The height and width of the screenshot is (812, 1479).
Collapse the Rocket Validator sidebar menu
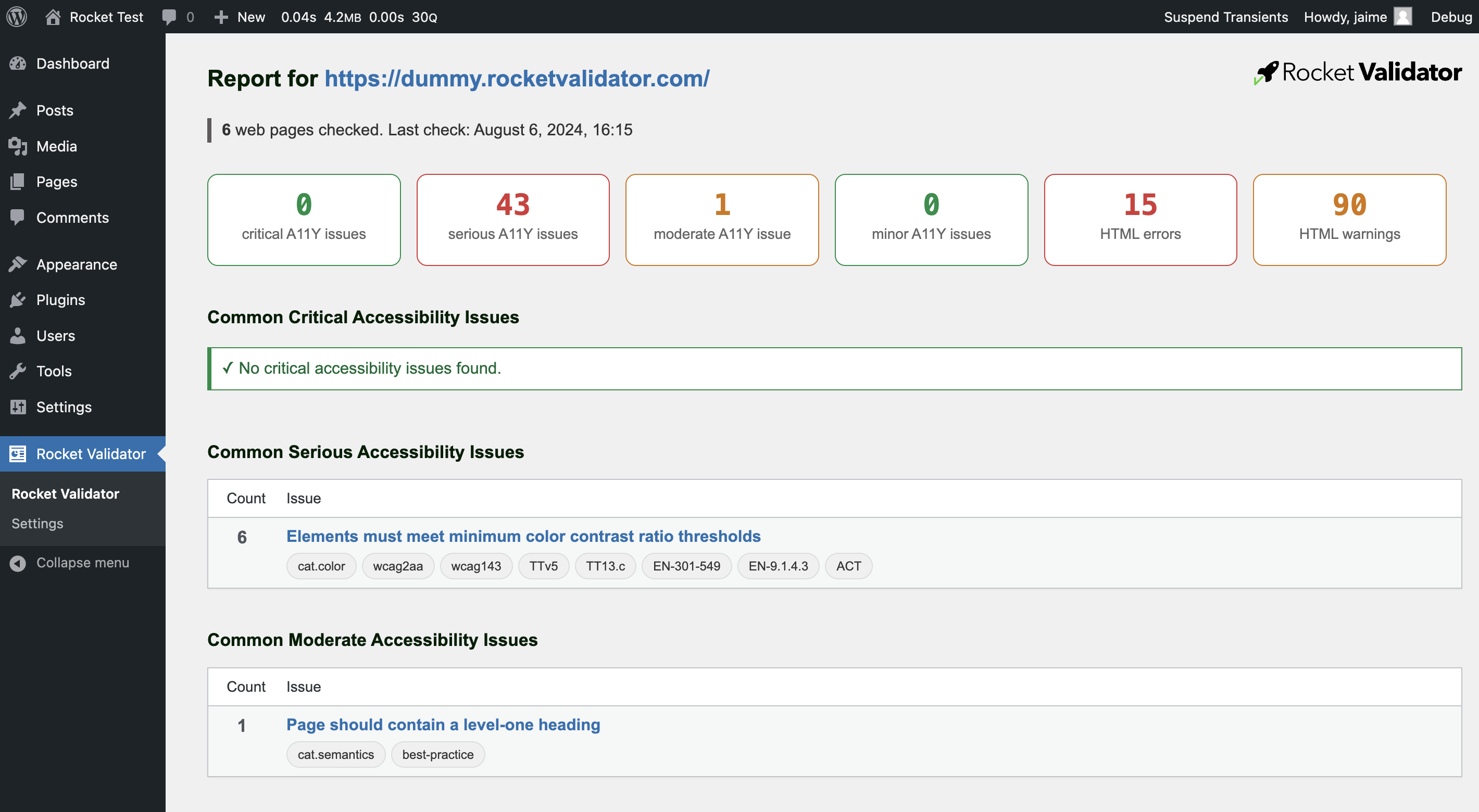point(82,562)
